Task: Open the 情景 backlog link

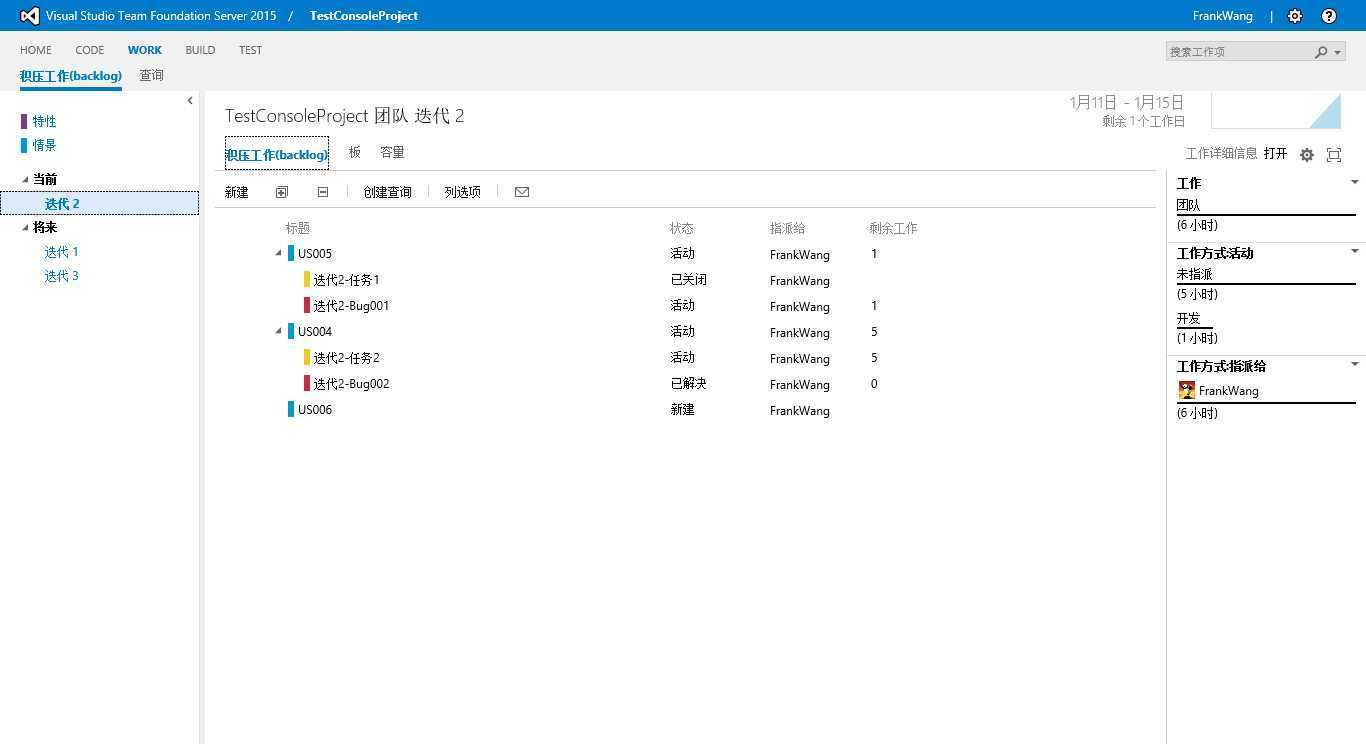Action: [x=44, y=145]
